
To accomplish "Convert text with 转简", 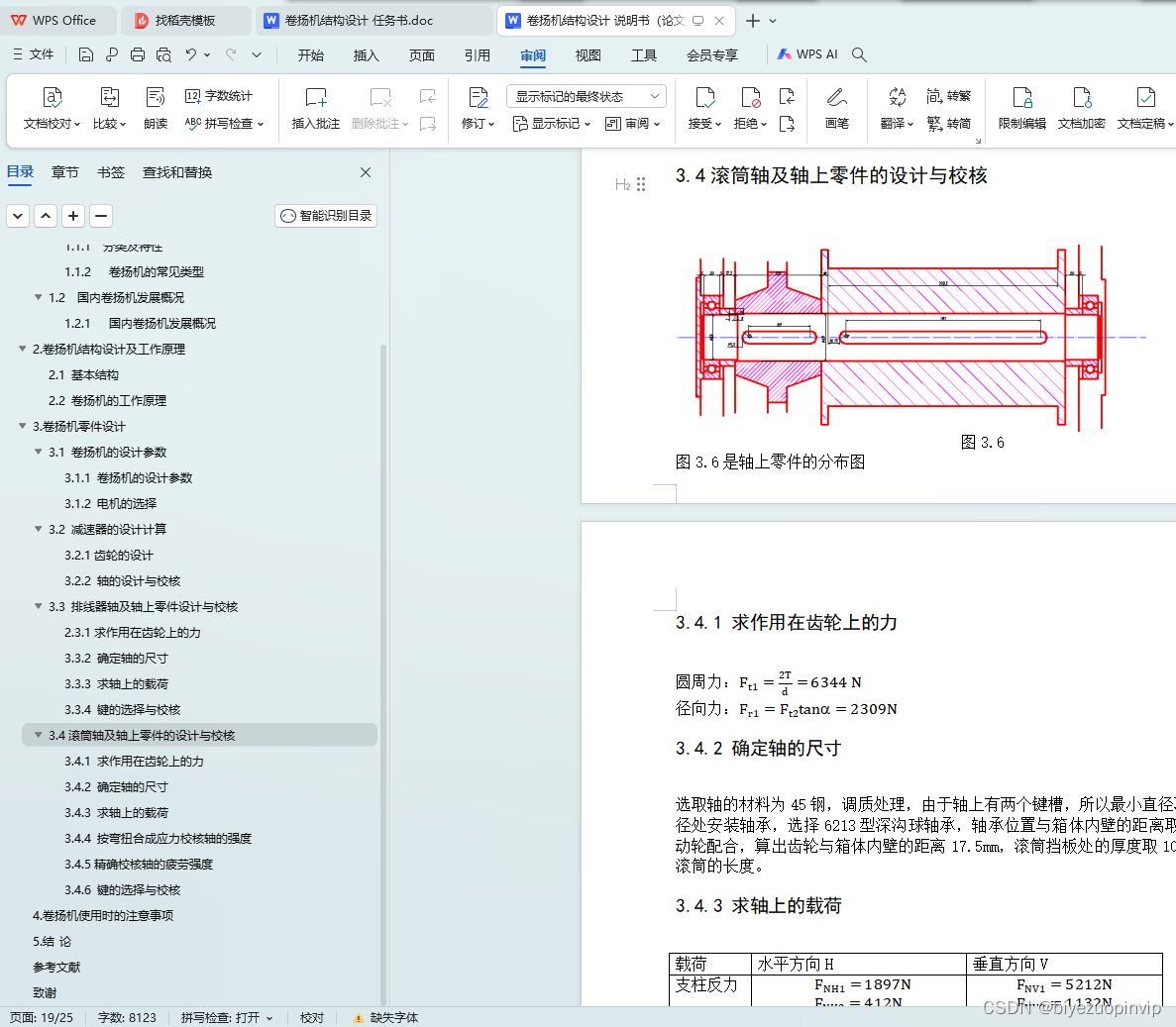I will pos(949,124).
